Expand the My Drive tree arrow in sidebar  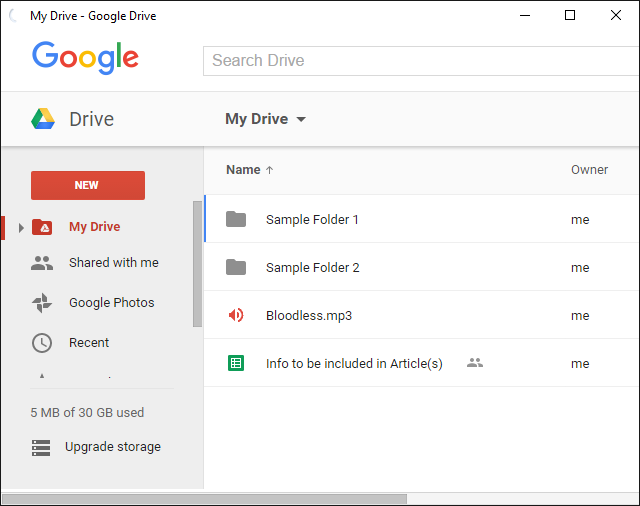[x=21, y=228]
